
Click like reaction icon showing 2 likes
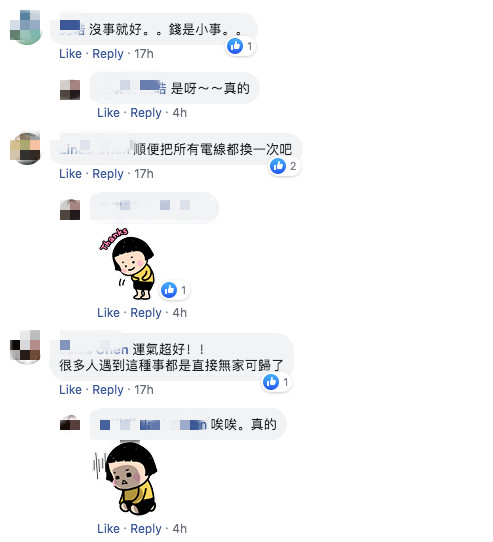278,166
